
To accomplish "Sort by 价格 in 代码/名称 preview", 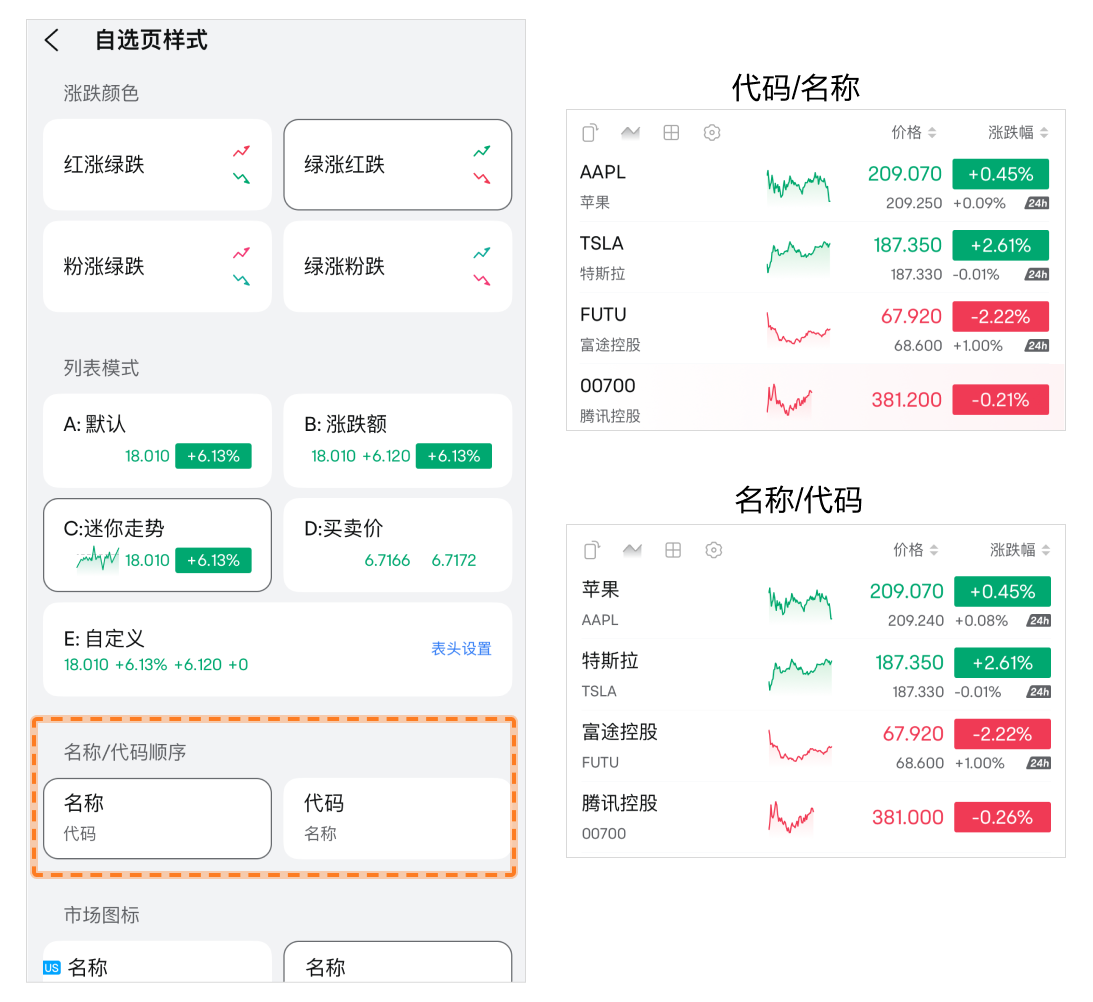I will pos(913,132).
